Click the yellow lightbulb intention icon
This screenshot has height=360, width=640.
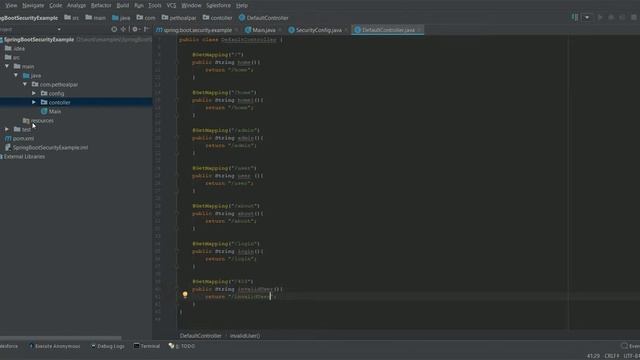pyautogui.click(x=185, y=294)
